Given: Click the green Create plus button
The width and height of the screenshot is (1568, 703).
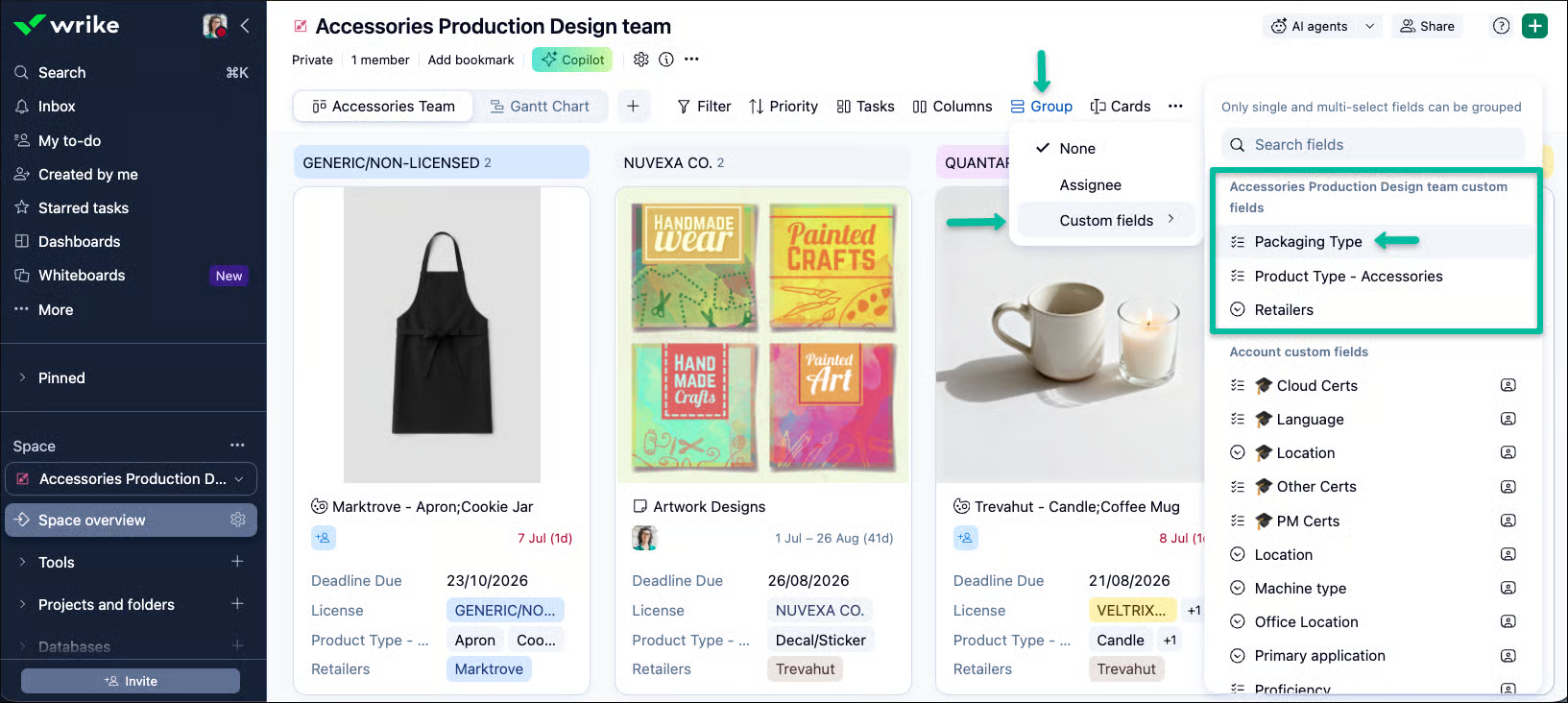Looking at the screenshot, I should pos(1535,26).
